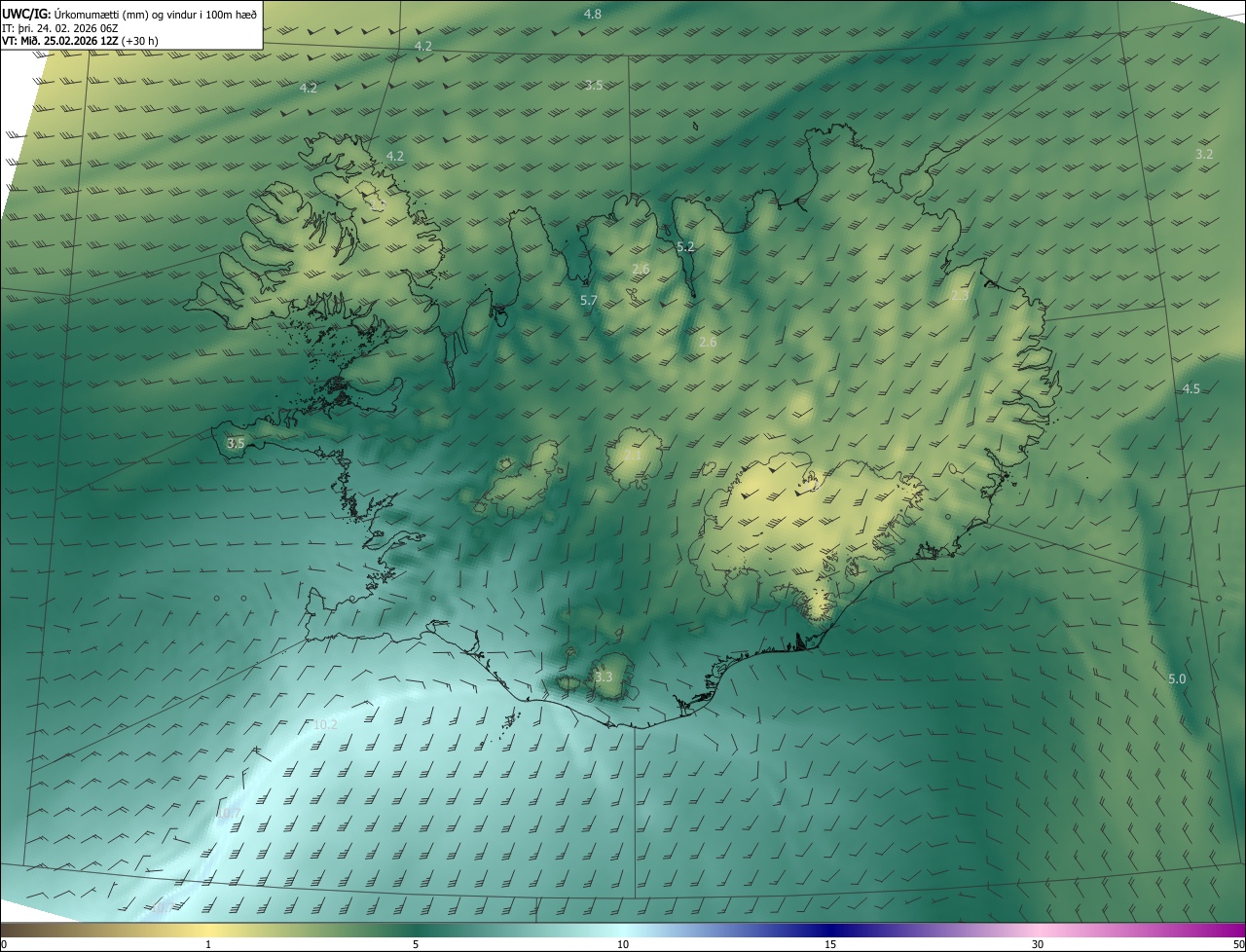Click the 5.2 value label on the map
This screenshot has width=1246, height=952.
point(685,247)
